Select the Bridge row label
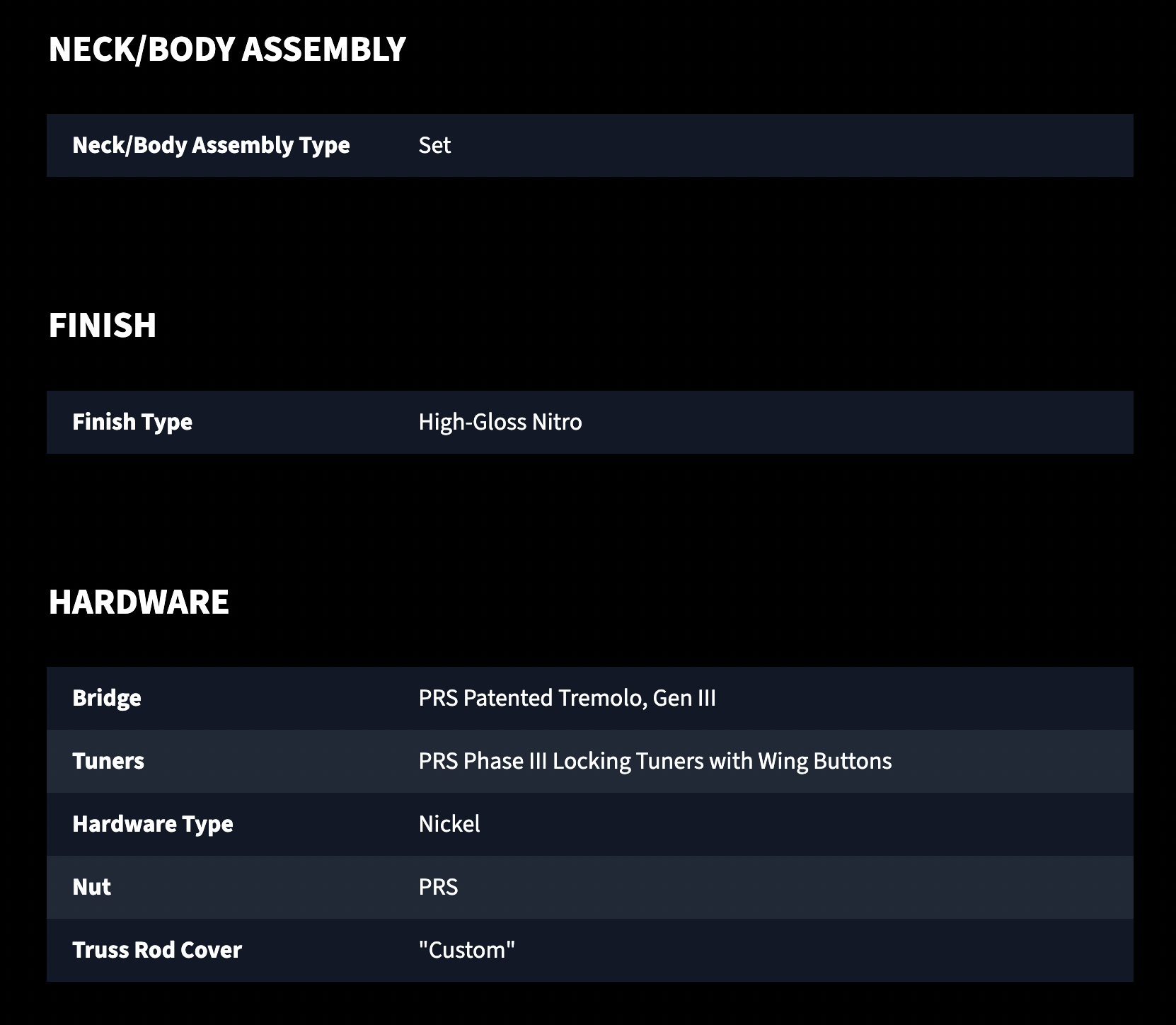The width and height of the screenshot is (1176, 1025). 107,698
